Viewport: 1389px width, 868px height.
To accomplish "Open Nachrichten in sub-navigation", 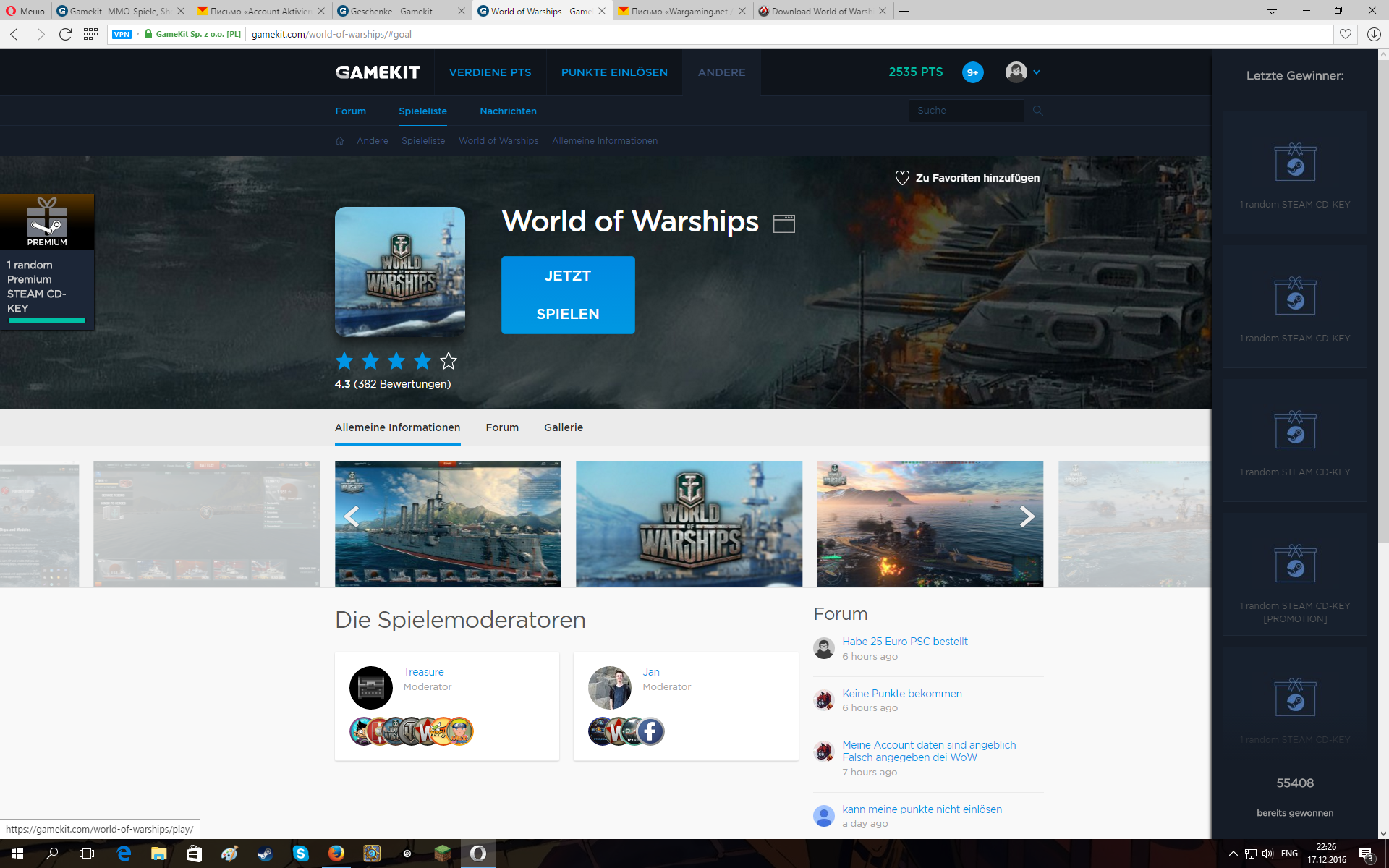I will pos(509,111).
